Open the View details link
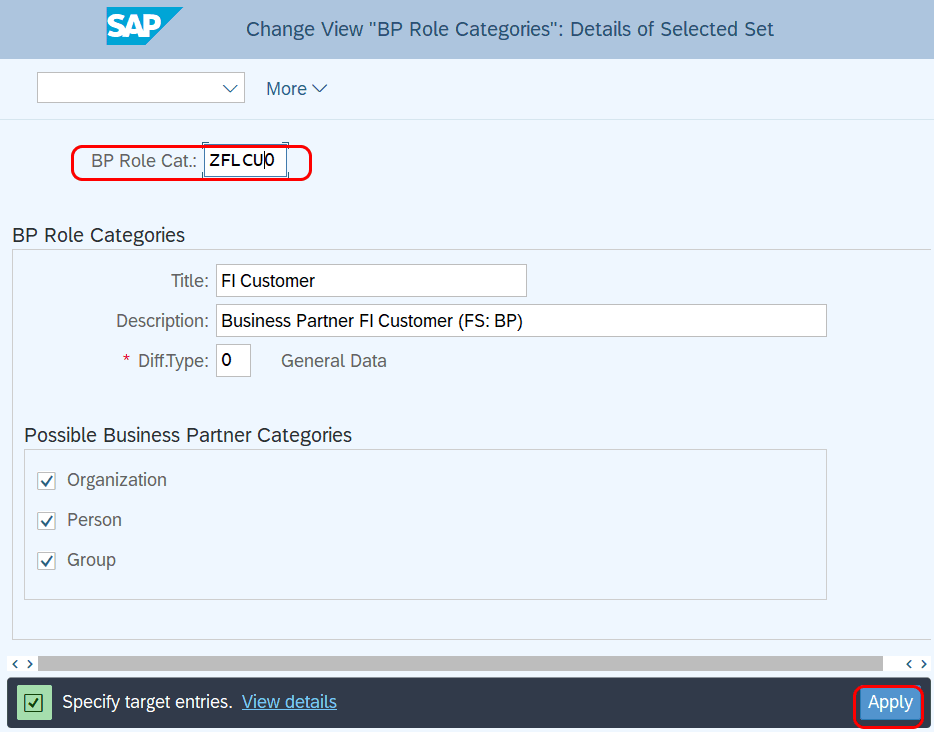Screen dimensions: 934x732 (x=289, y=702)
